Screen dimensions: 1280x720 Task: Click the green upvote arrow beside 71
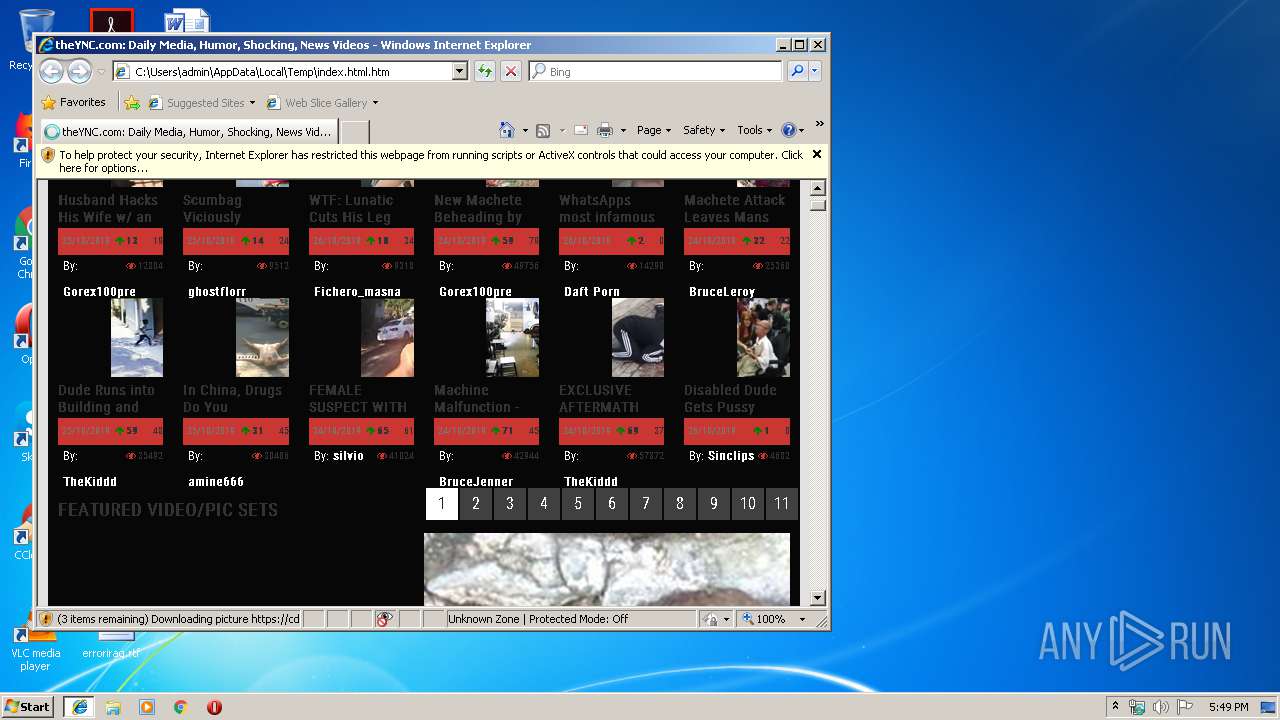496,431
